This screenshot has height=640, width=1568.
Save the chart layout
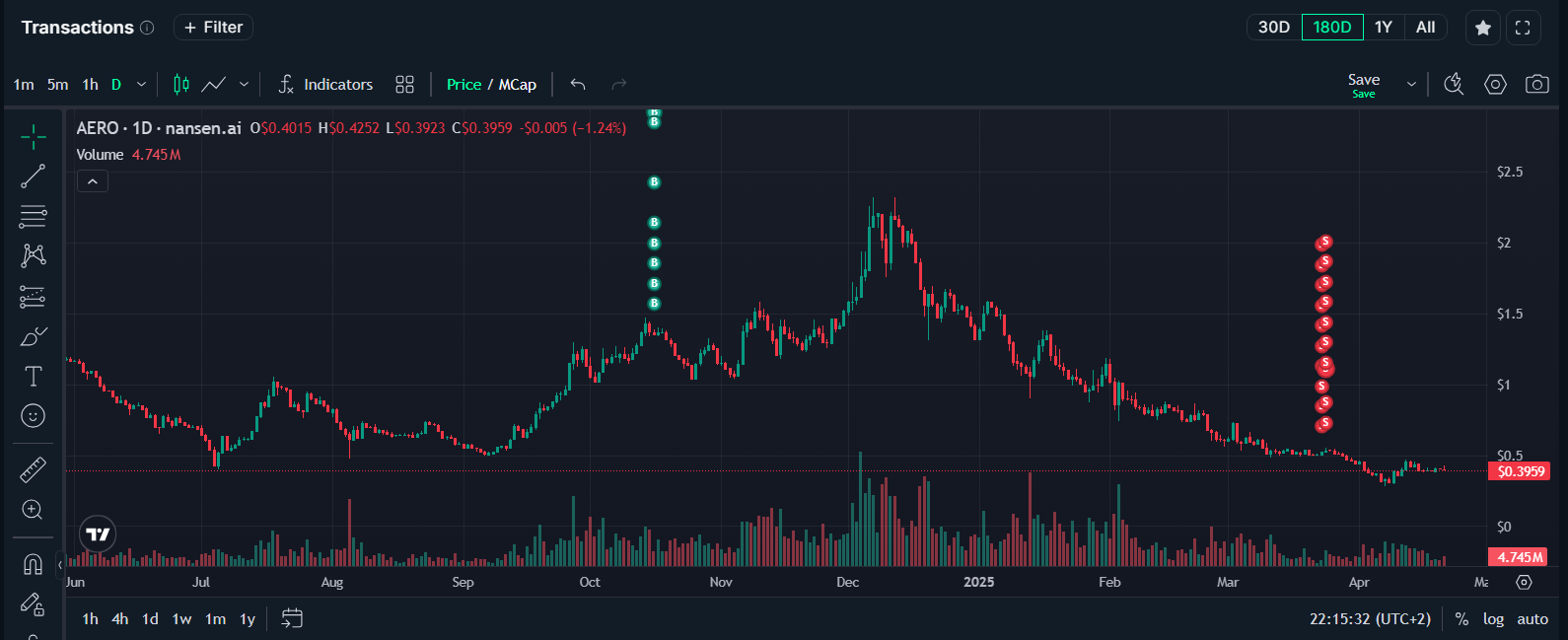click(1364, 85)
